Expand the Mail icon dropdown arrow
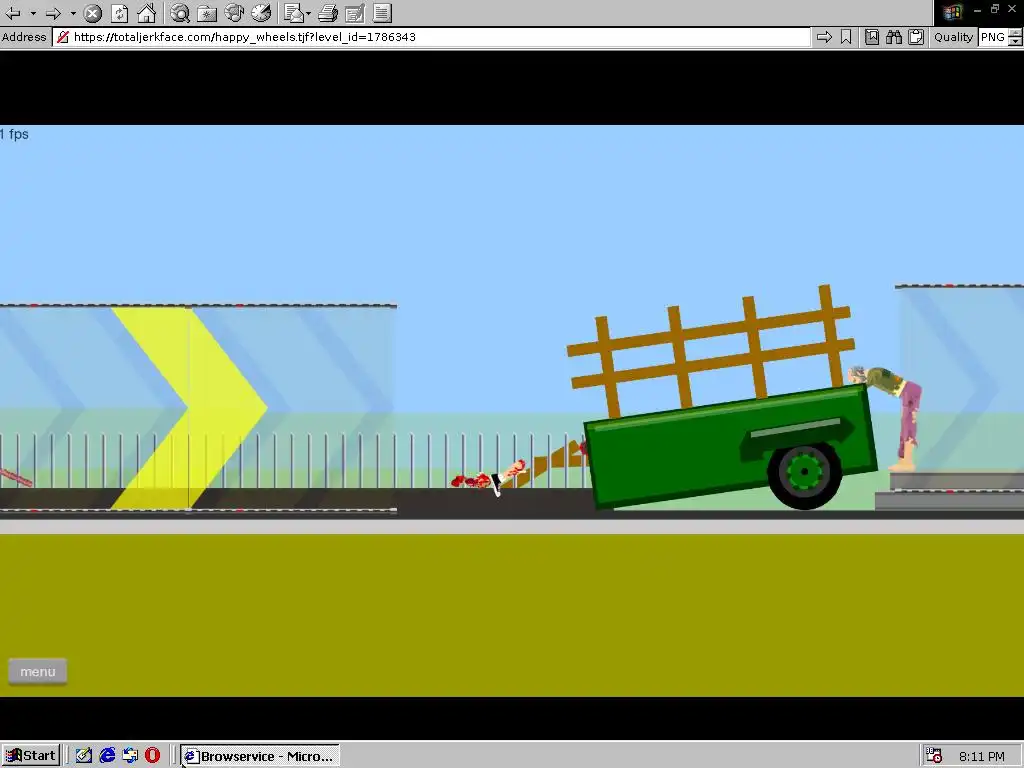Image resolution: width=1024 pixels, height=768 pixels. click(x=308, y=13)
